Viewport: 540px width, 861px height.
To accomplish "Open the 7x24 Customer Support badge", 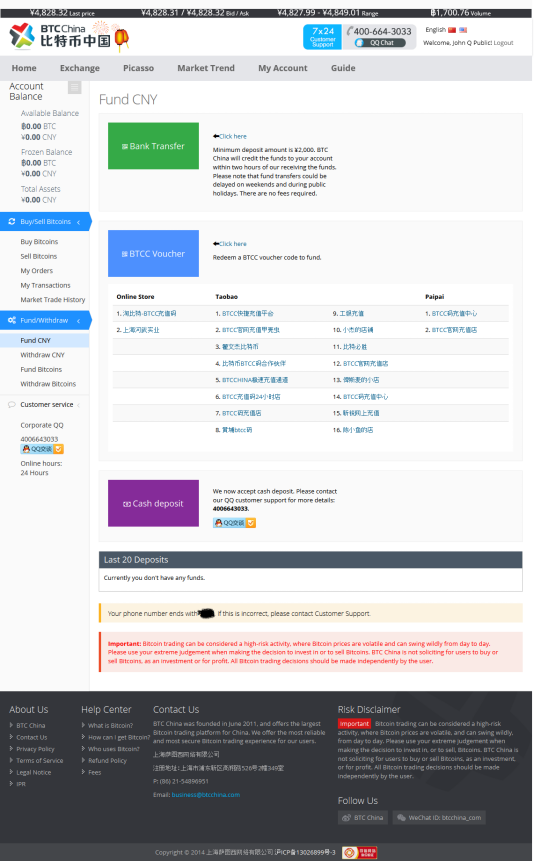I will coord(322,37).
